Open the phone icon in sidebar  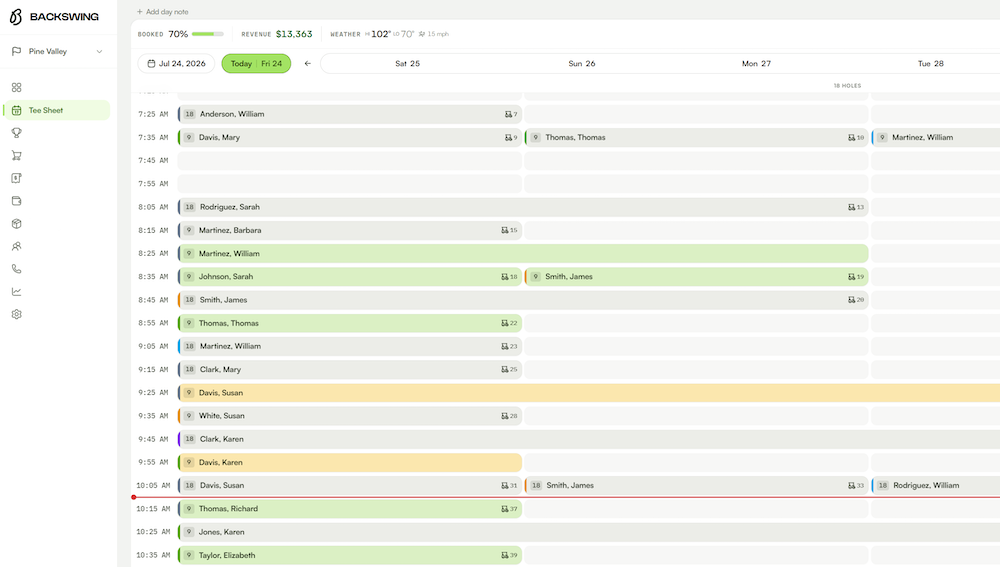click(x=17, y=269)
